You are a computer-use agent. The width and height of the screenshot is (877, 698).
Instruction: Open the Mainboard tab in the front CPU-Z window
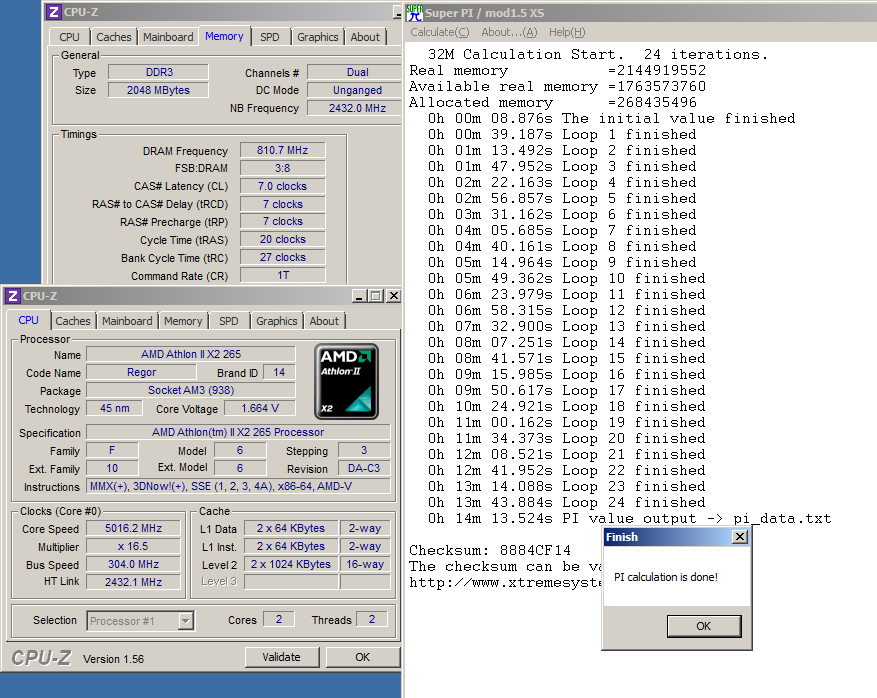127,321
